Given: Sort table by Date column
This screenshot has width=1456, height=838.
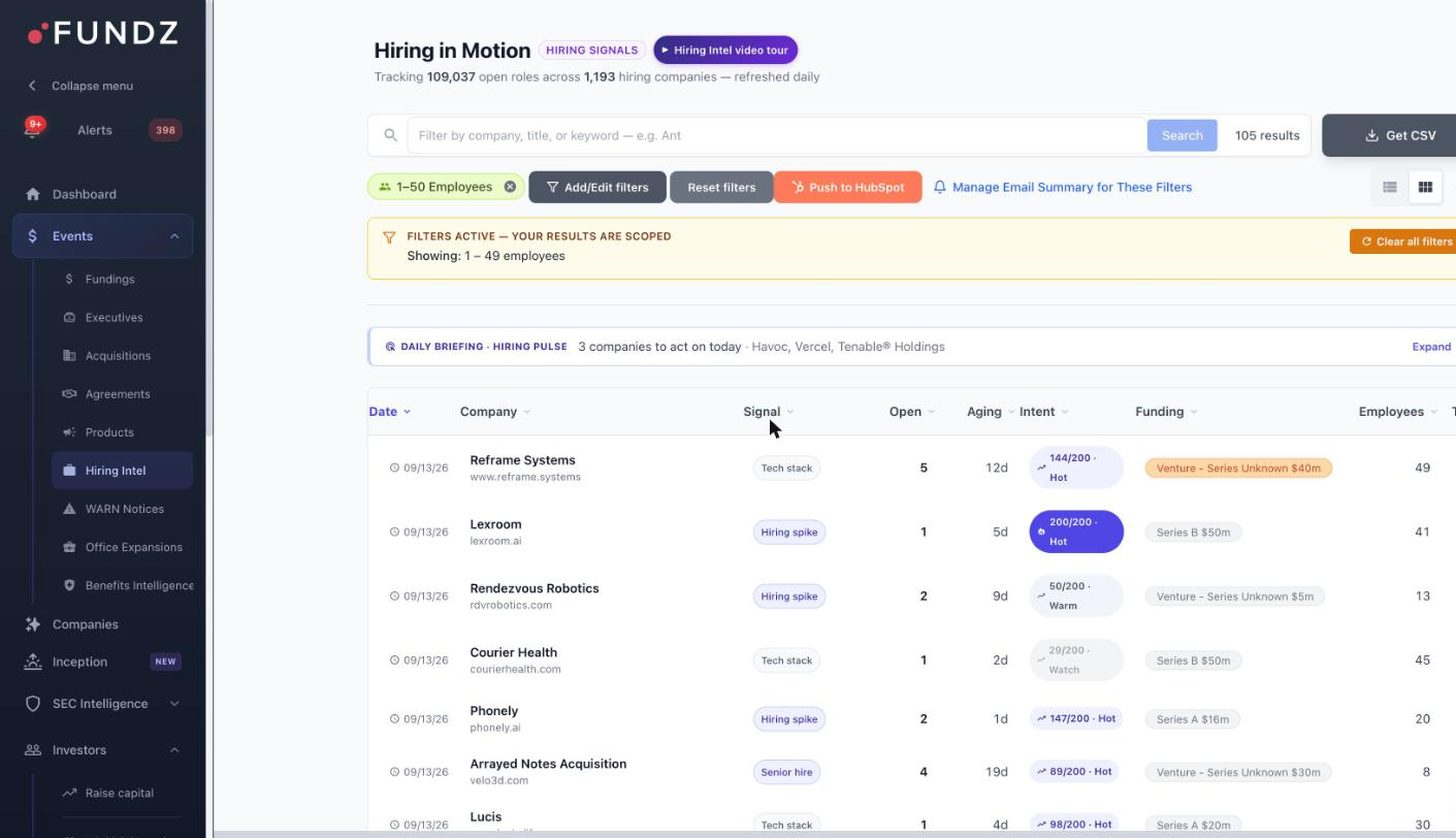Looking at the screenshot, I should [390, 412].
